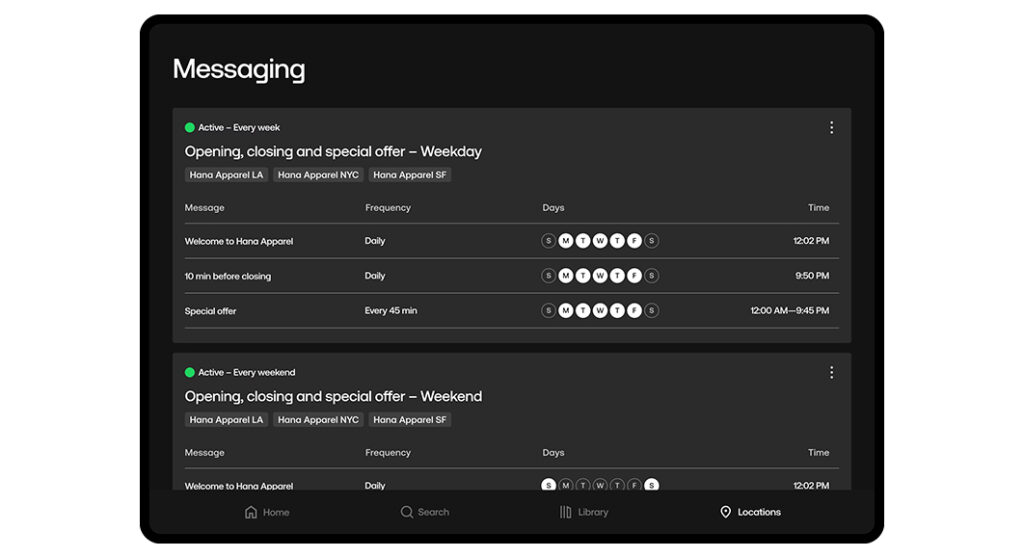
Task: Click Hana Apparel SF tag in Weekday card
Action: click(x=411, y=175)
